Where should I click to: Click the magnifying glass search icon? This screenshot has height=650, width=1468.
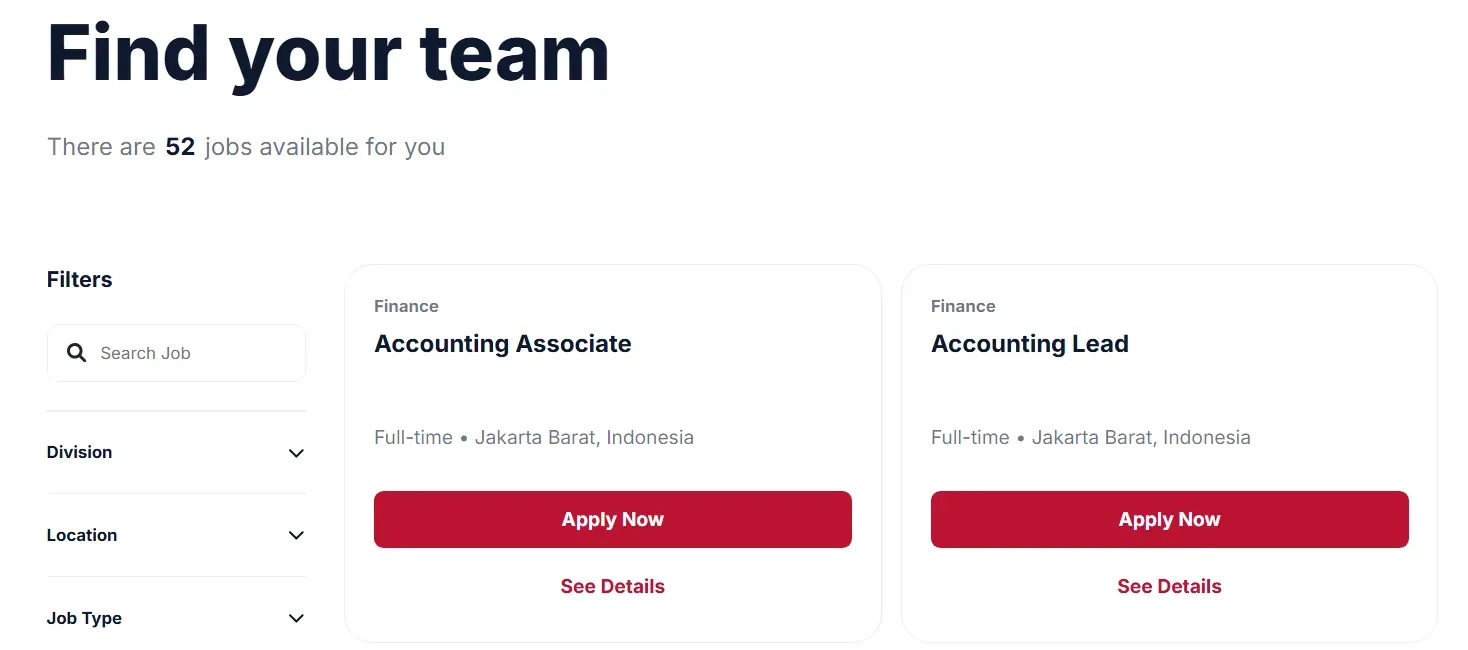point(77,352)
